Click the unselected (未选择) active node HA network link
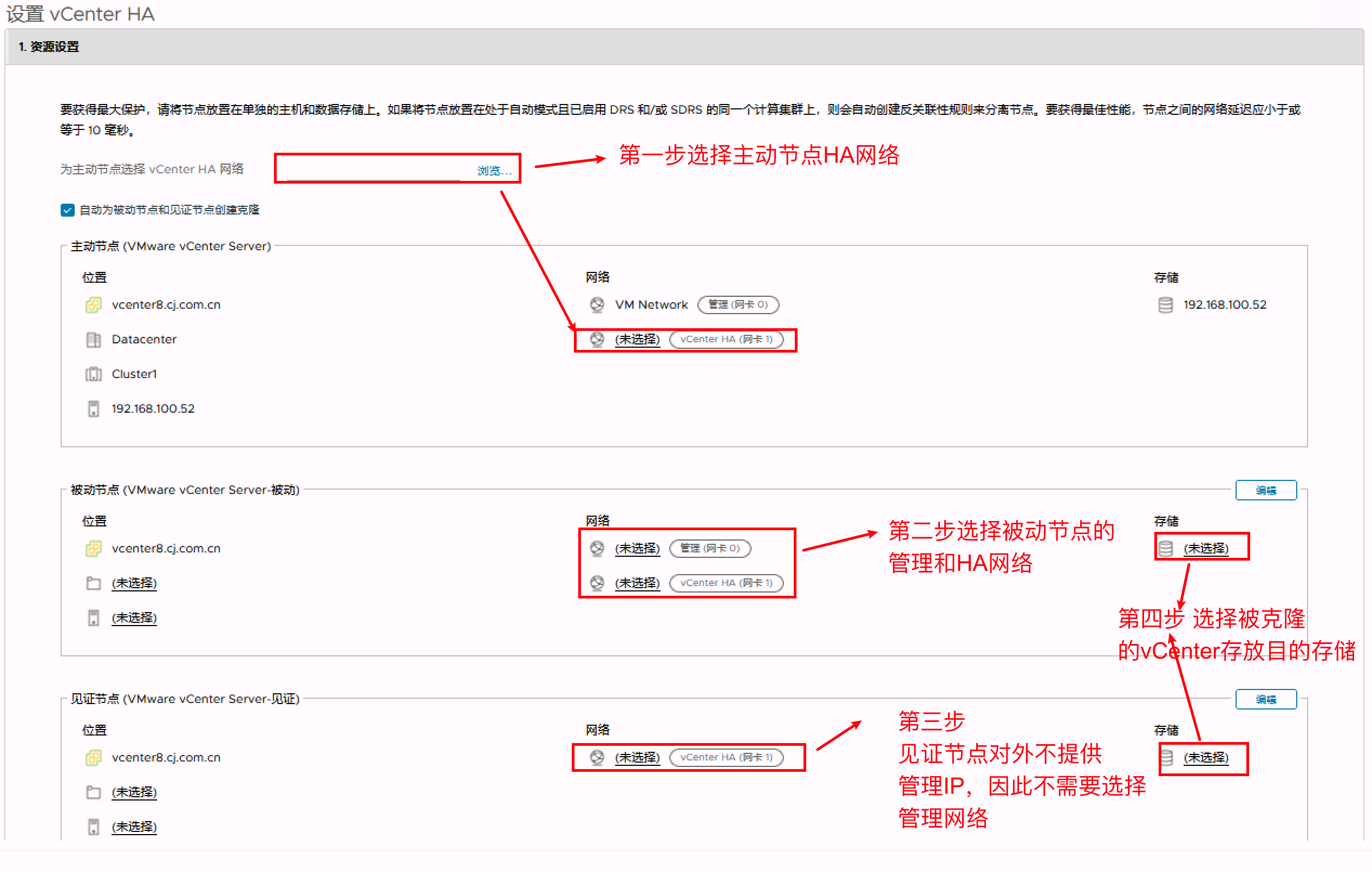The image size is (1372, 872). tap(637, 340)
